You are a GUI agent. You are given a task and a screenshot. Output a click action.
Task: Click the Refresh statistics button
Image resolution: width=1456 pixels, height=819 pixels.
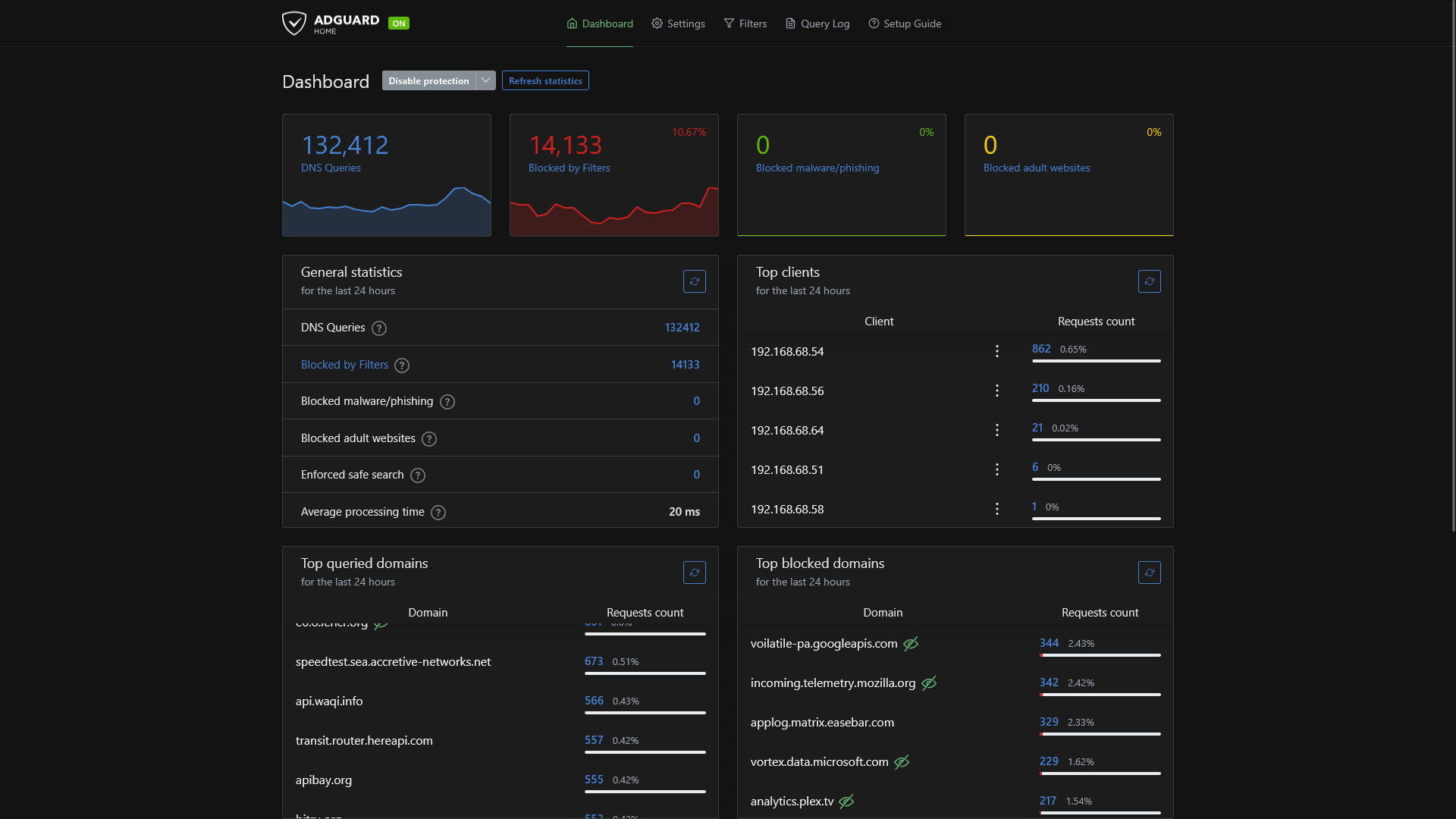point(545,80)
